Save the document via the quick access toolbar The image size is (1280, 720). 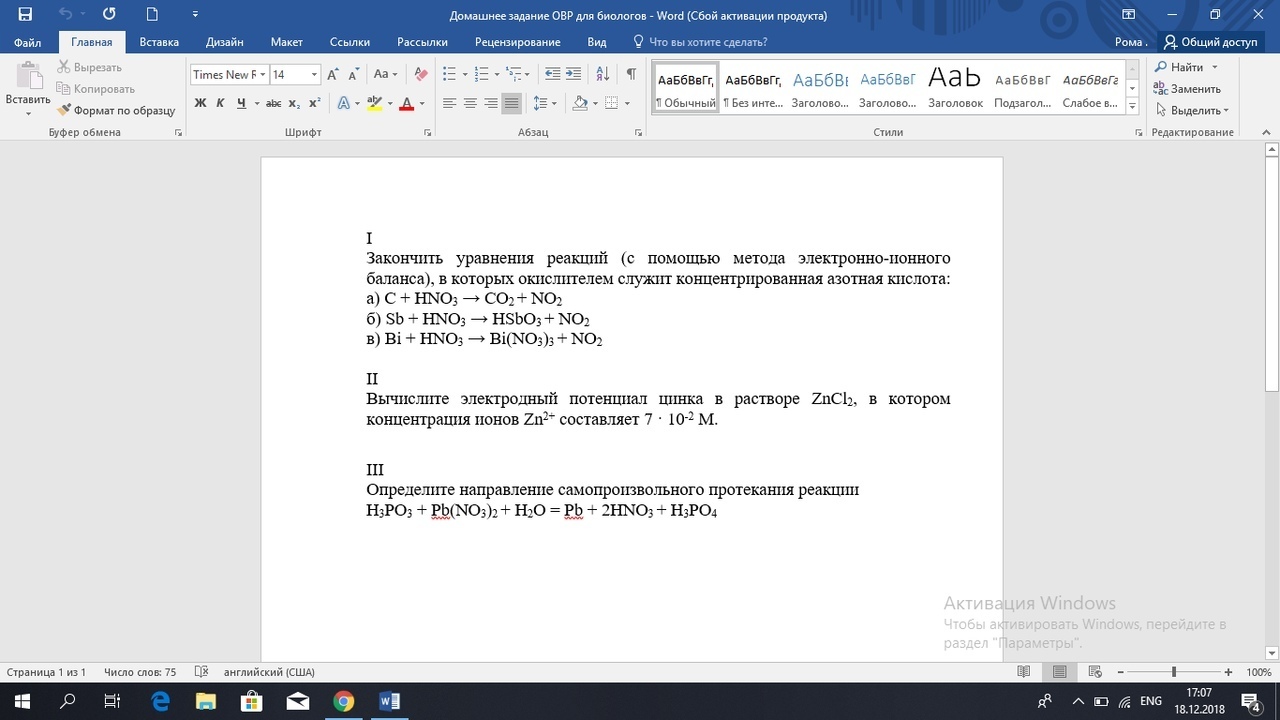tap(25, 15)
